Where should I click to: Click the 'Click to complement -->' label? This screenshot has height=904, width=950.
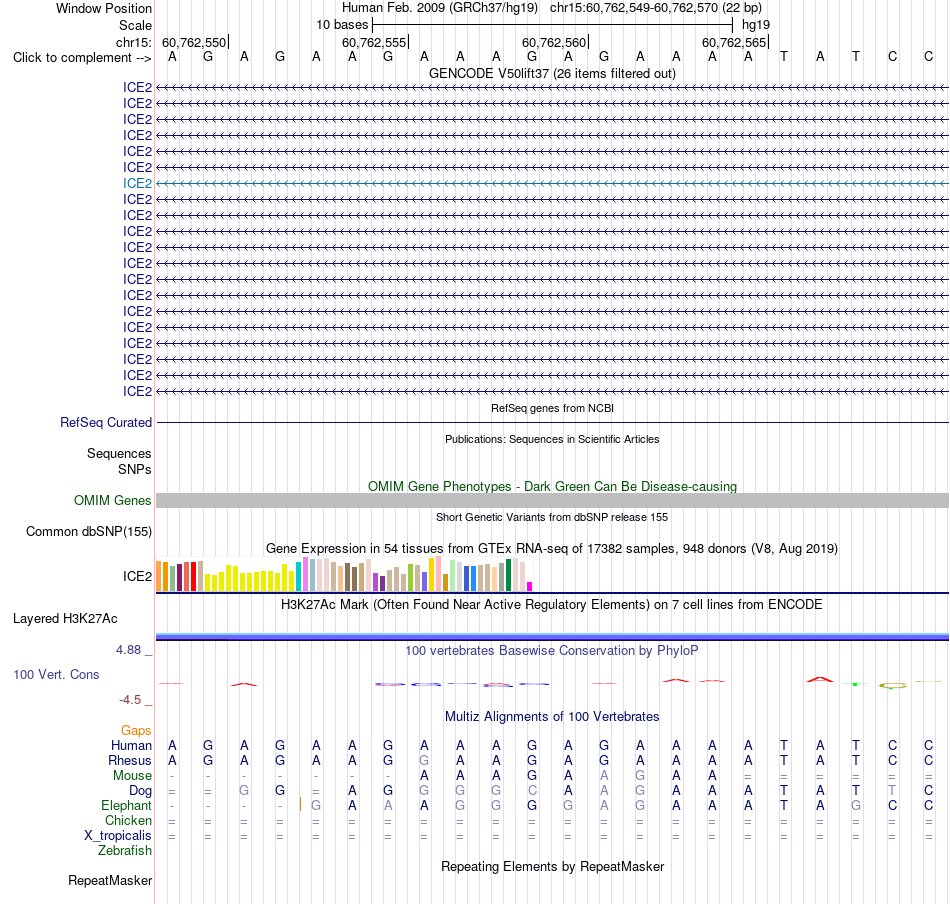pyautogui.click(x=82, y=58)
